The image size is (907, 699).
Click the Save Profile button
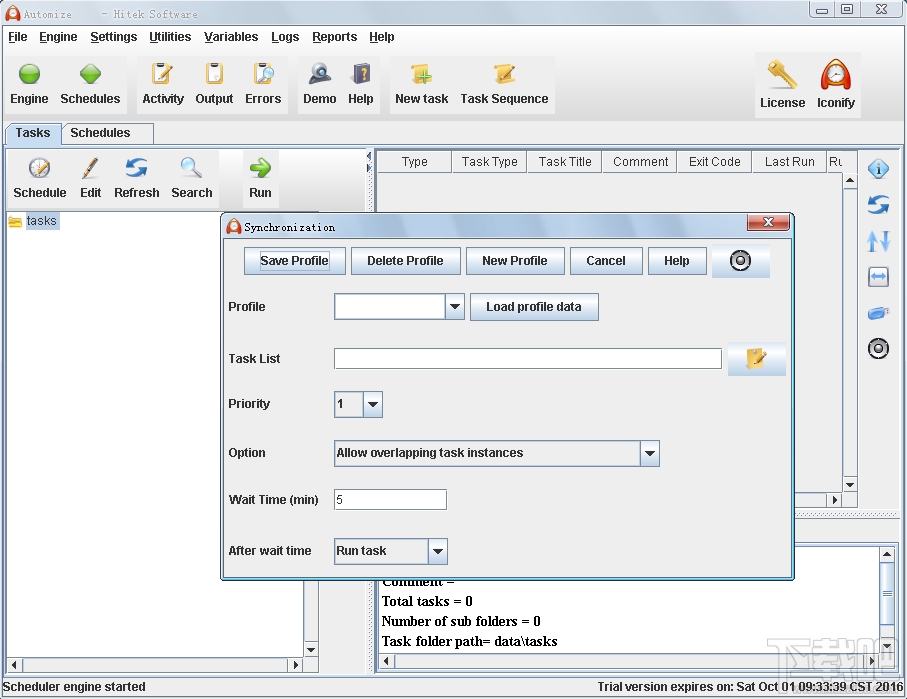(x=294, y=261)
